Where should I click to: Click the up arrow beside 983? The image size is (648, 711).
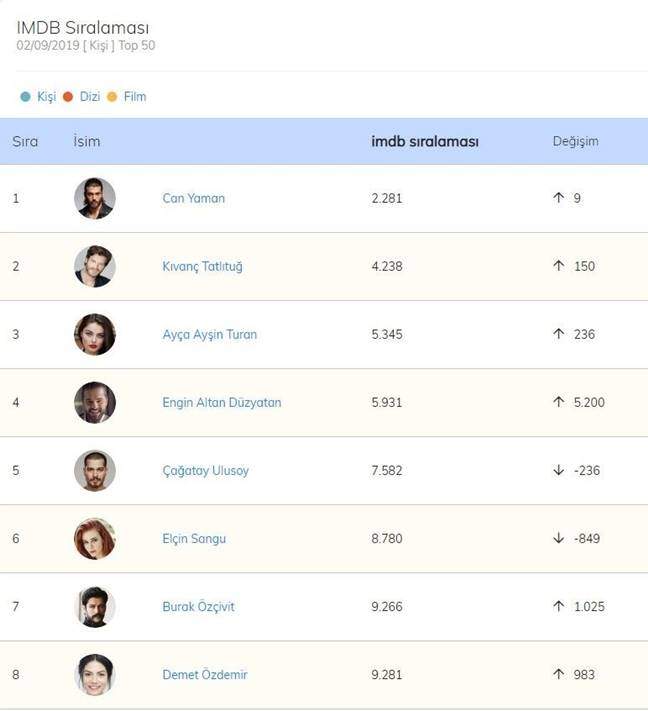559,674
